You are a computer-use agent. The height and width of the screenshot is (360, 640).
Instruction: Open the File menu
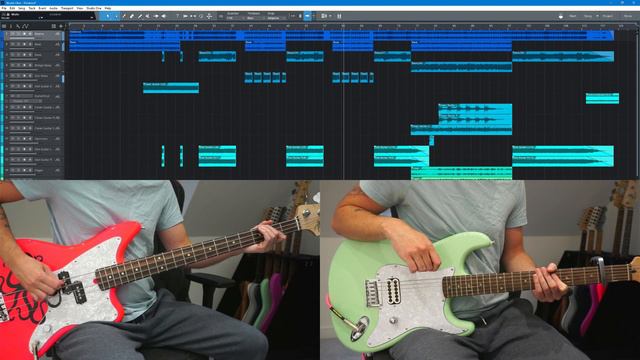click(x=4, y=8)
